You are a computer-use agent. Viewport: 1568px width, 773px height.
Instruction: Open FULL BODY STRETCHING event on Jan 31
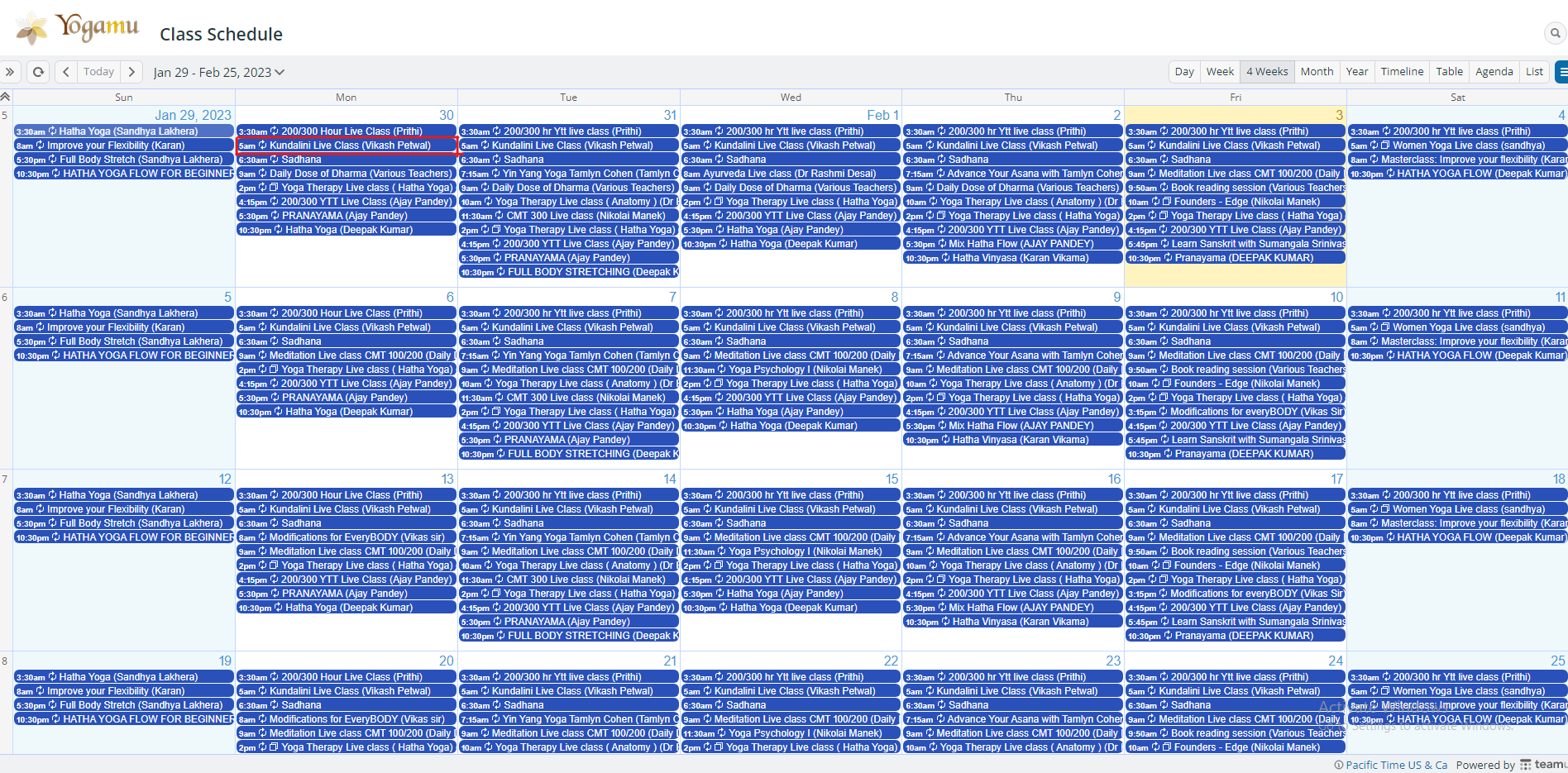point(569,272)
